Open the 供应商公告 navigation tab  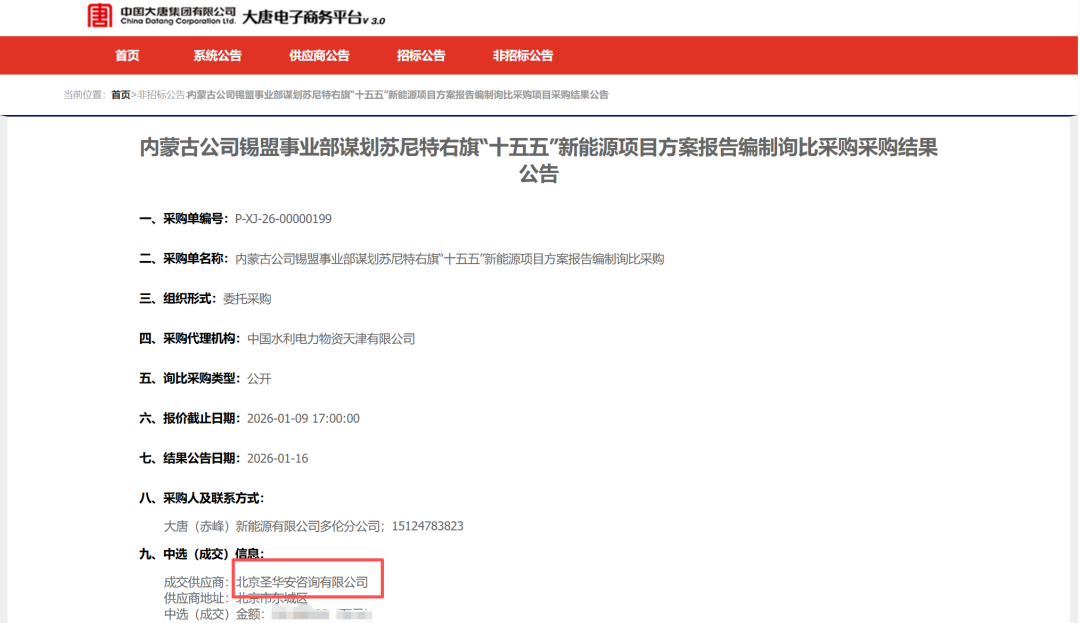coord(319,56)
